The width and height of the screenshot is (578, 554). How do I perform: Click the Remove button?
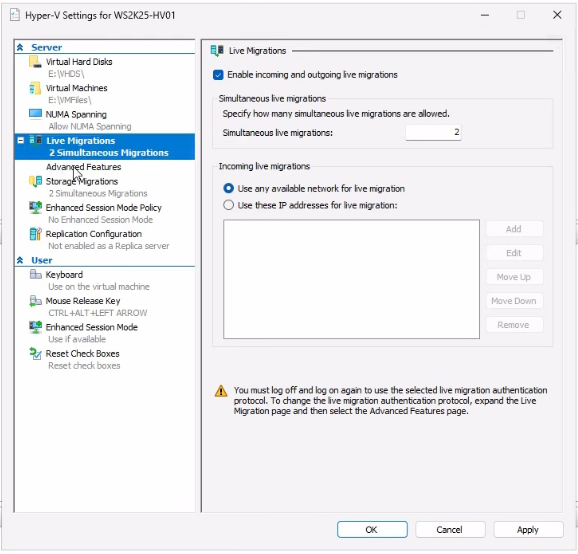click(514, 325)
